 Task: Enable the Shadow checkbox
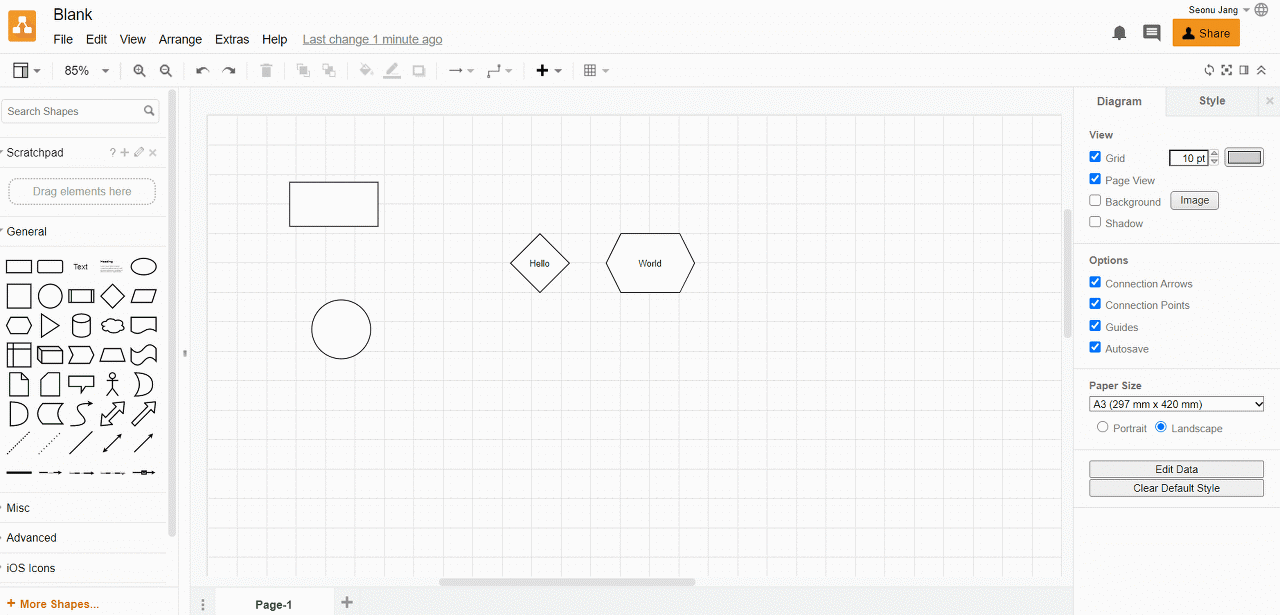(x=1095, y=222)
